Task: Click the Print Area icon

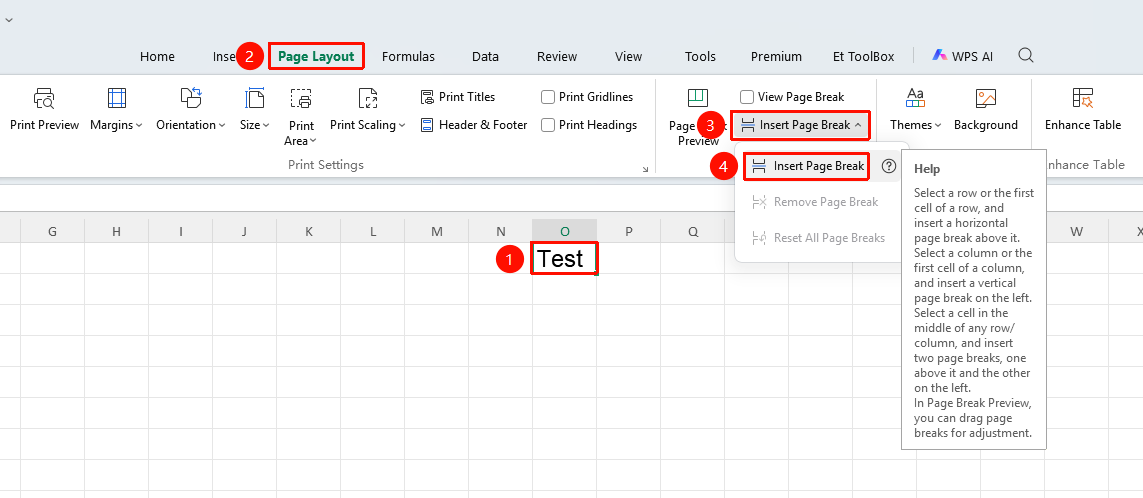Action: pos(301,98)
